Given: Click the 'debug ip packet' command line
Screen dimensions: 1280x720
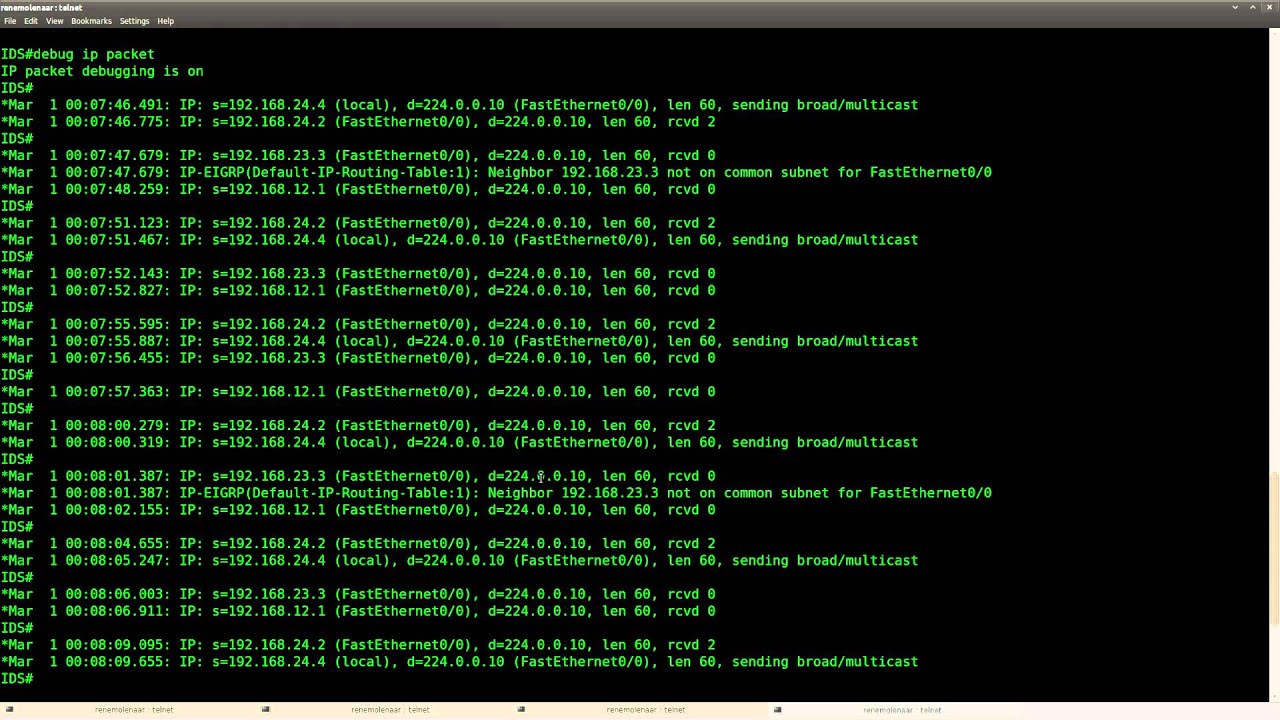Looking at the screenshot, I should pos(78,54).
